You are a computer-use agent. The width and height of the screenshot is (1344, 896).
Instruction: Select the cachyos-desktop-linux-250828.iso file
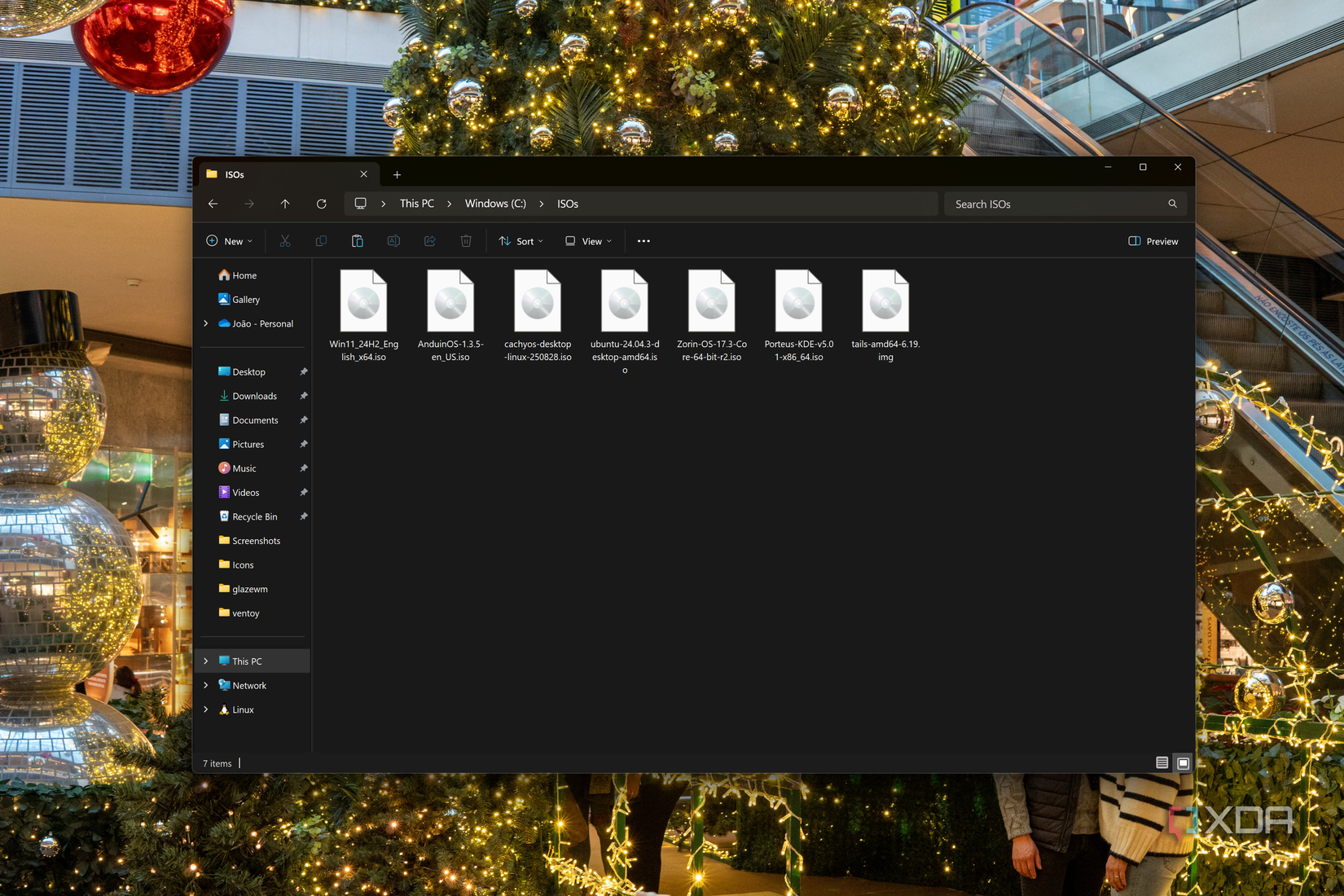pos(538,316)
